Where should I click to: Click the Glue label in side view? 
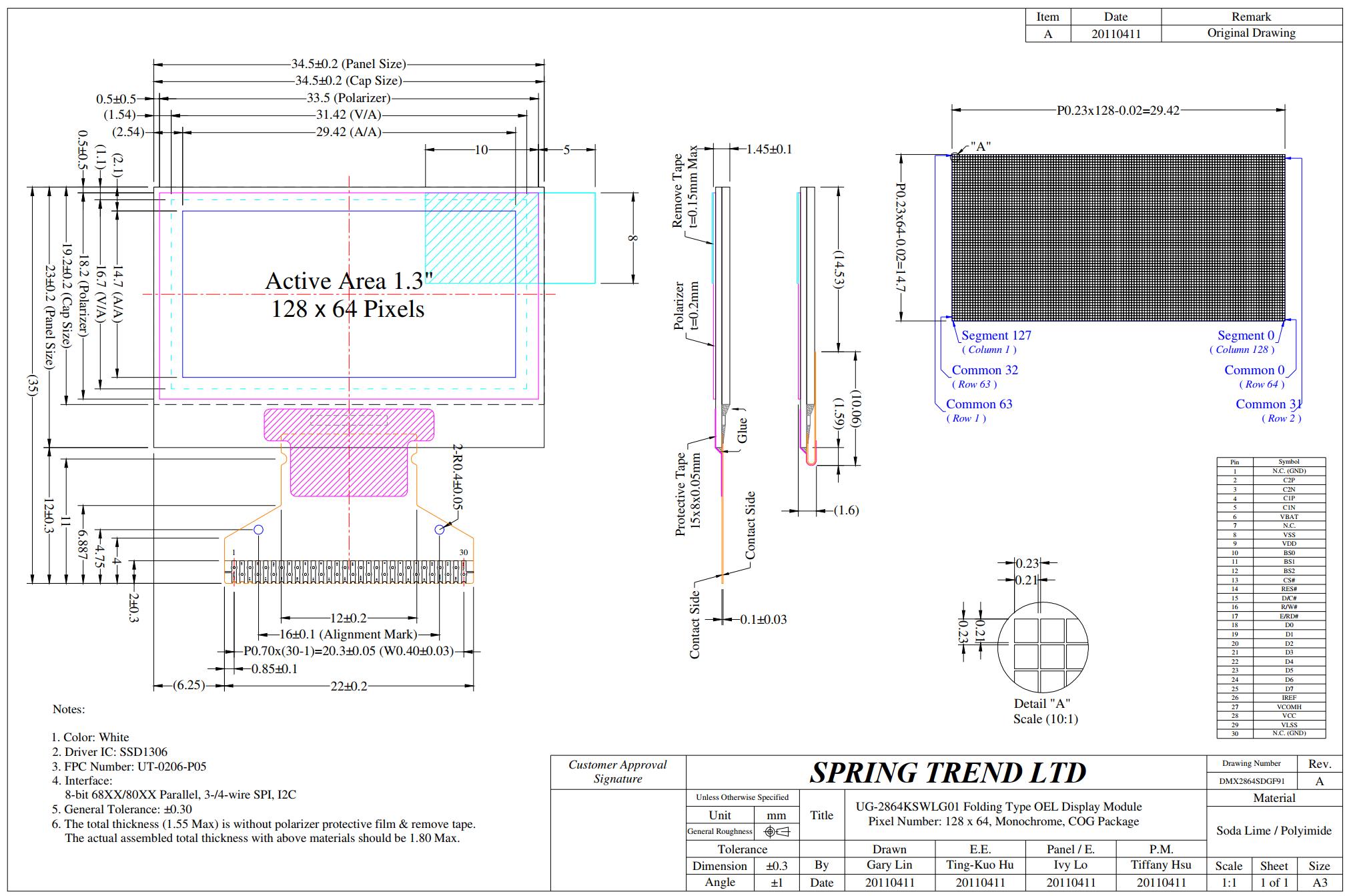click(x=742, y=430)
